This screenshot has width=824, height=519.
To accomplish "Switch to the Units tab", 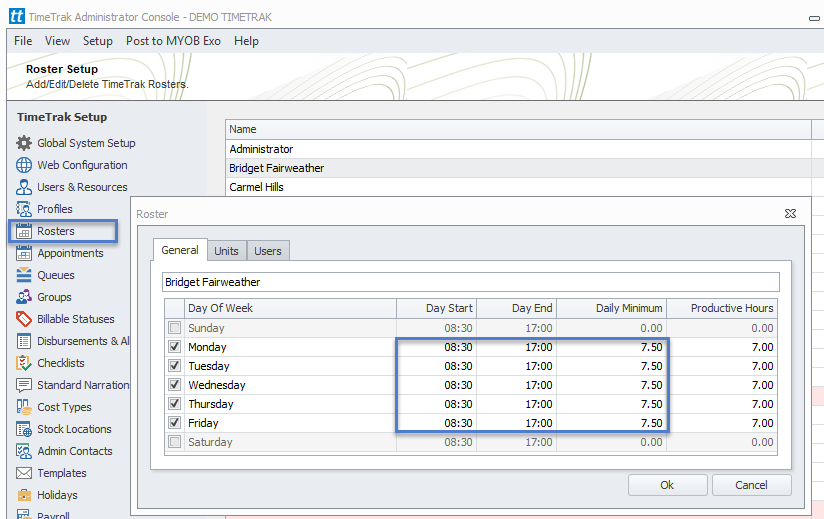I will click(226, 251).
